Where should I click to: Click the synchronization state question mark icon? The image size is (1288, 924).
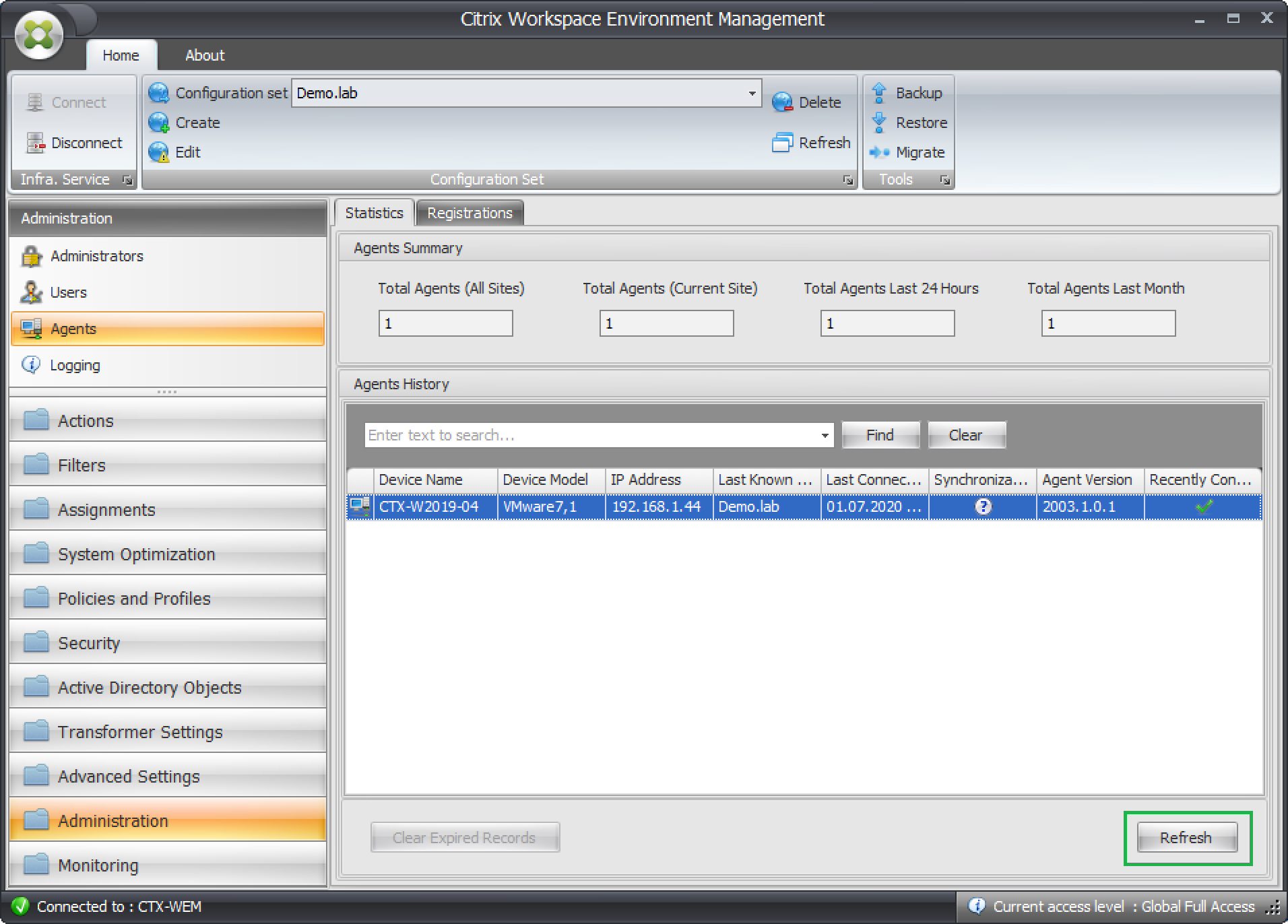983,506
